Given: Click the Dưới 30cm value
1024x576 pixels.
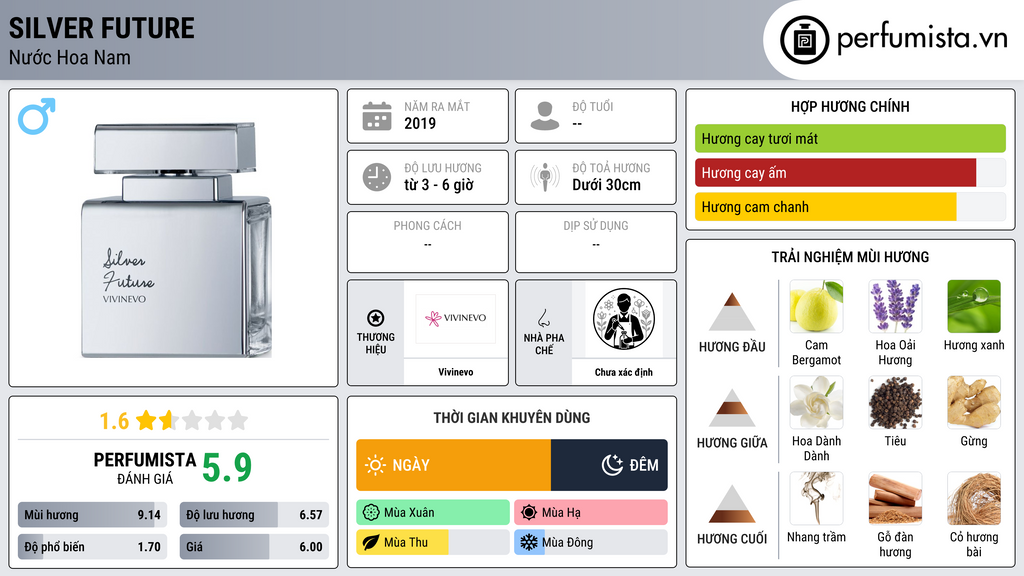Looking at the screenshot, I should click(x=607, y=185).
